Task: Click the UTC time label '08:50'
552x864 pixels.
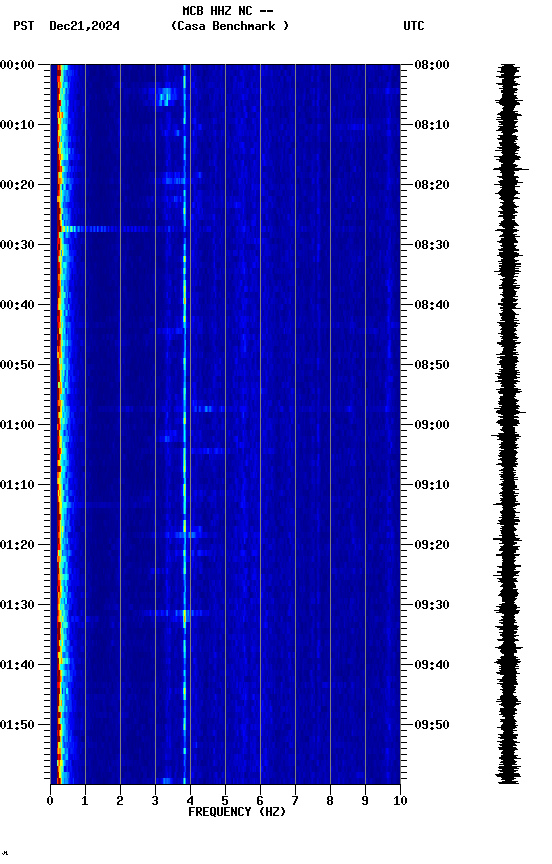Action: click(432, 365)
